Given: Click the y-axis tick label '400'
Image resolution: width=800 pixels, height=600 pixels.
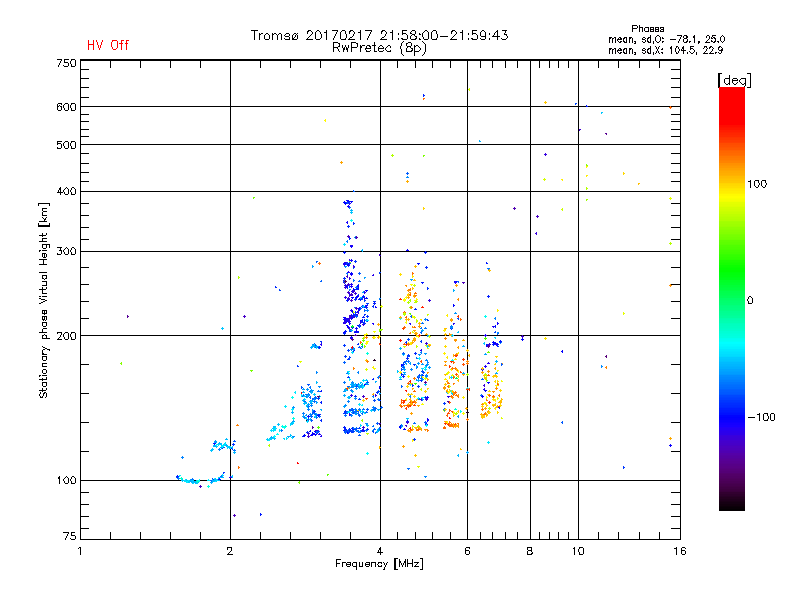Looking at the screenshot, I should [66, 191].
